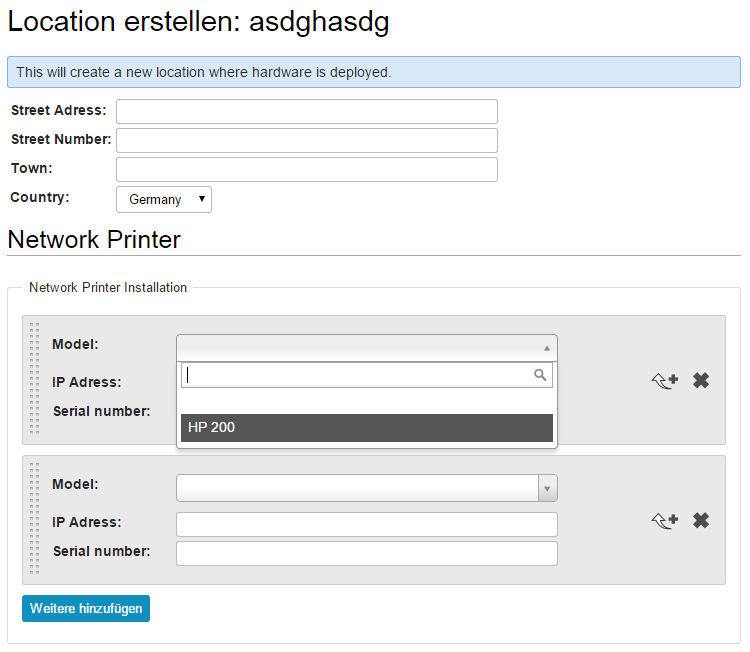This screenshot has height=652, width=750.
Task: Open the Country dropdown showing Germany
Action: (164, 199)
